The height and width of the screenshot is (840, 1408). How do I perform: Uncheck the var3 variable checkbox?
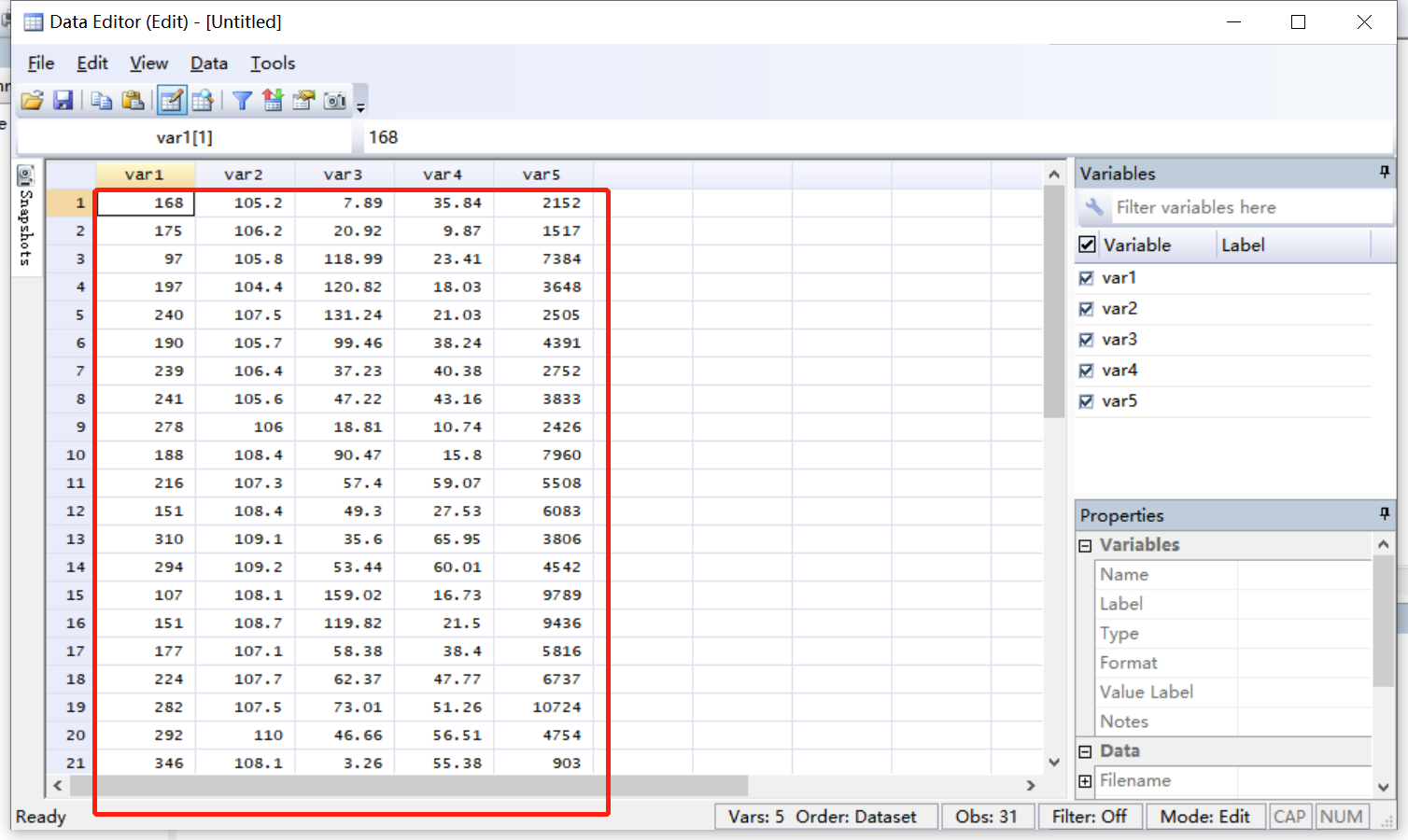tap(1087, 339)
